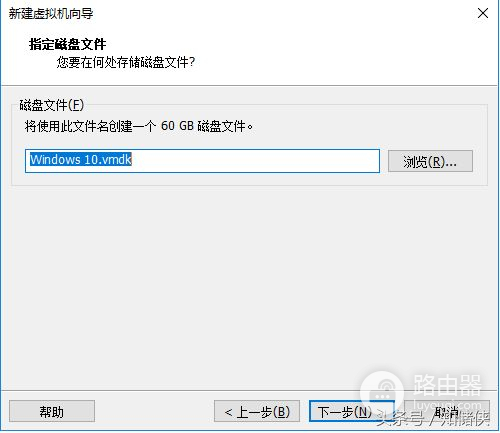Click the 指定磁盘文件 heading text
The height and width of the screenshot is (433, 500).
68,44
